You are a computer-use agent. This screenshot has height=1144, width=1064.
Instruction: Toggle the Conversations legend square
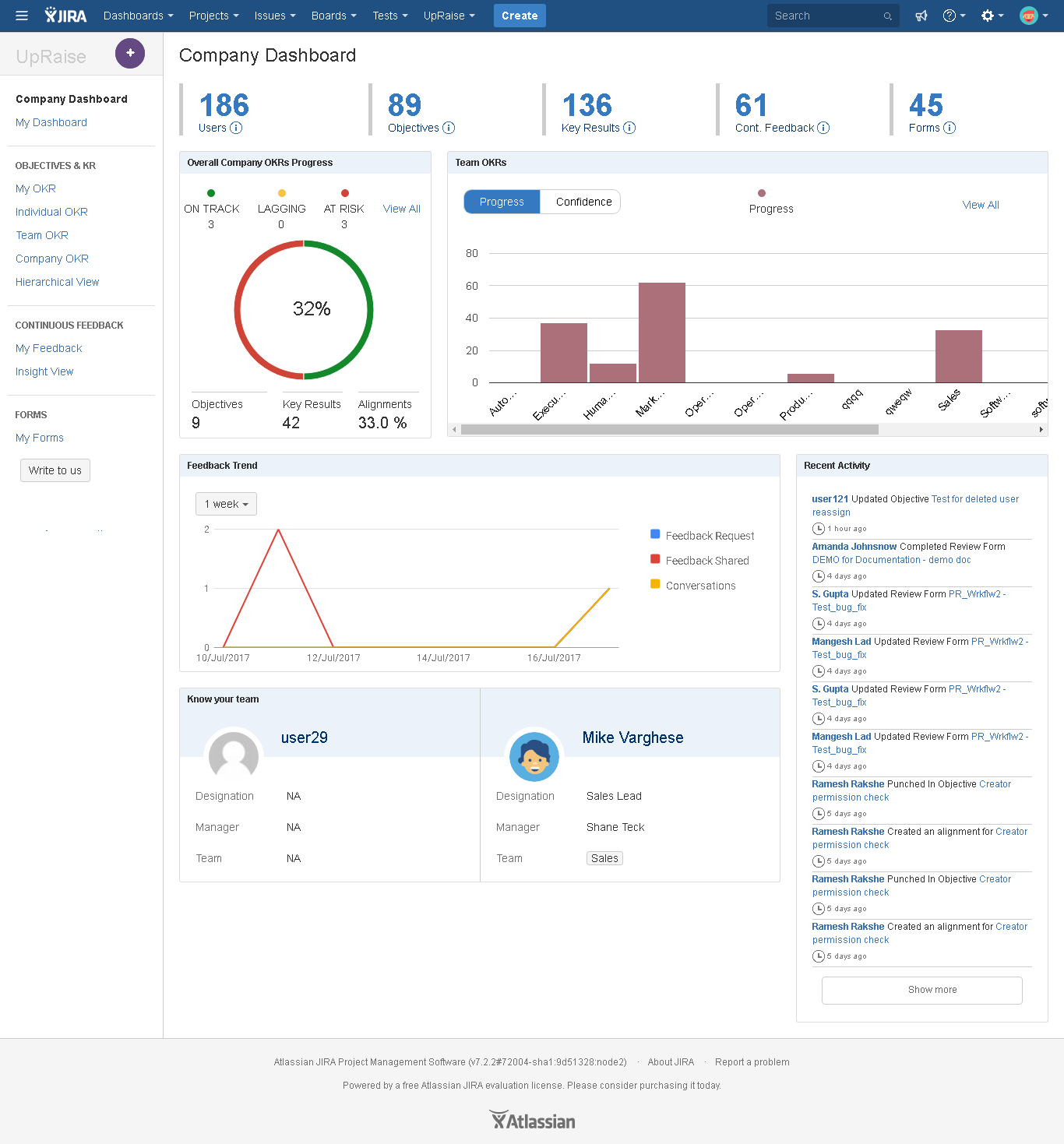click(655, 584)
